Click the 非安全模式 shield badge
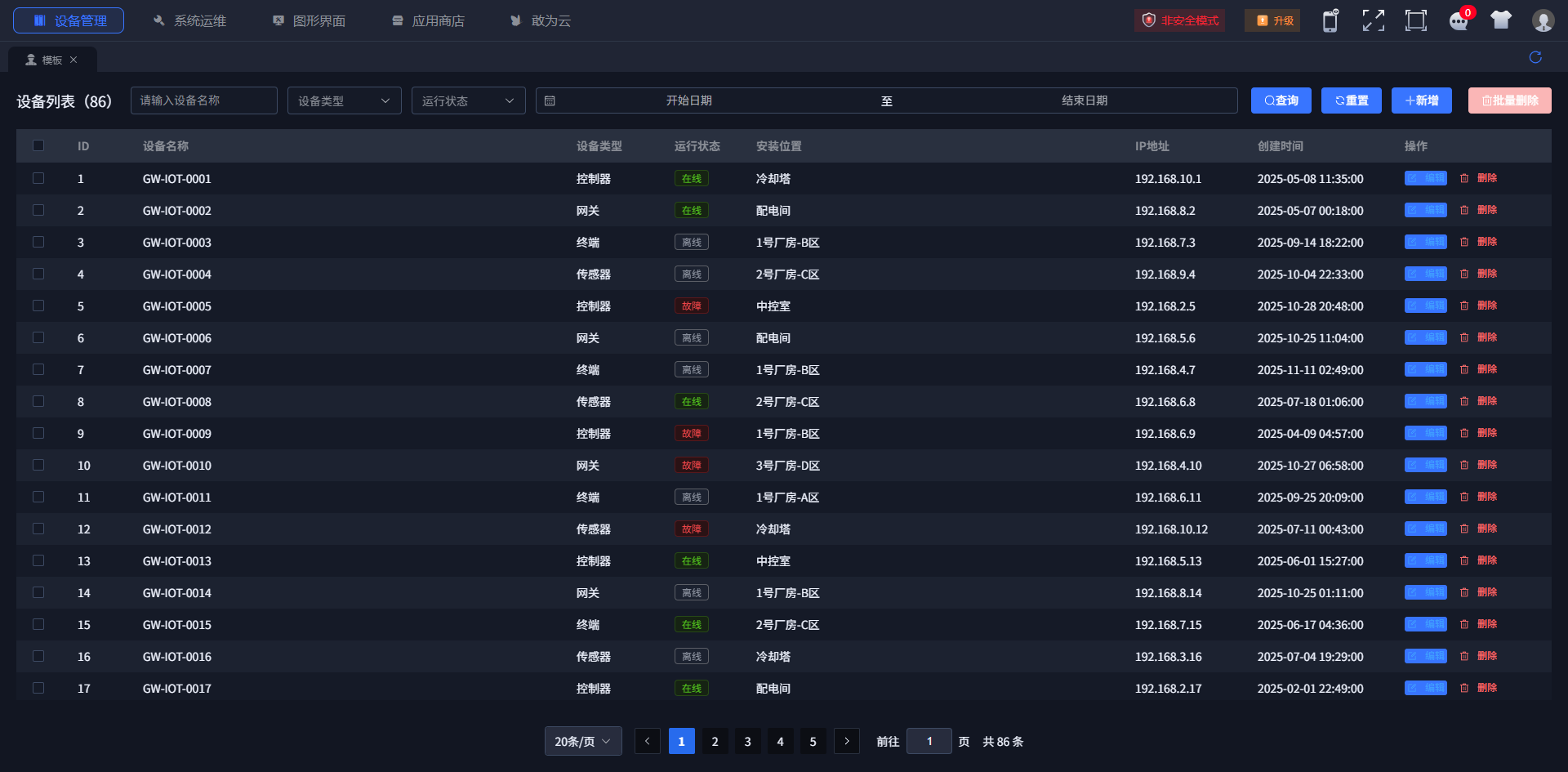This screenshot has height=772, width=1568. click(x=1179, y=20)
